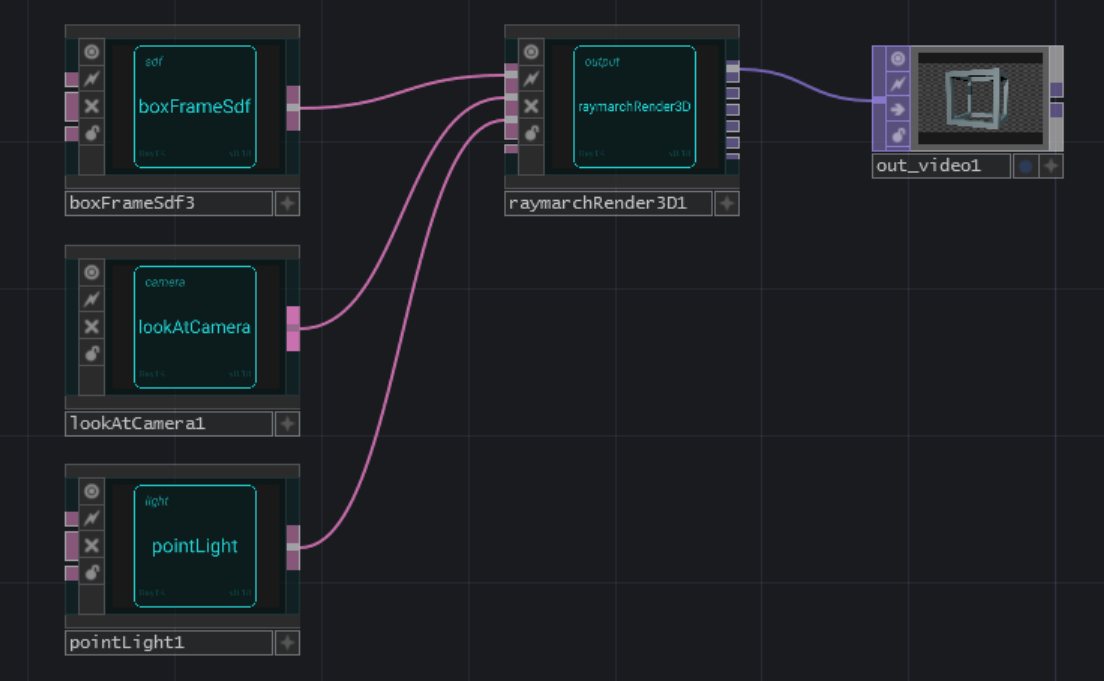The image size is (1104, 681).
Task: Select the boxFrameSdf node panel
Action: click(195, 107)
